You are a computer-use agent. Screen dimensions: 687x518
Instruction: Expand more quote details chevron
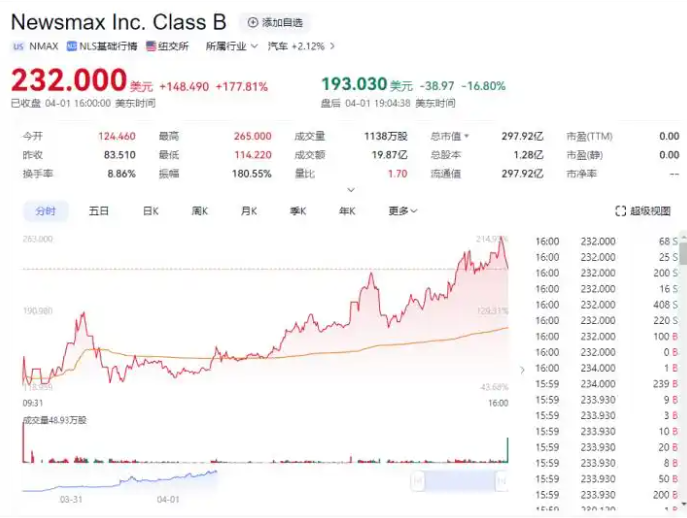coord(351,190)
